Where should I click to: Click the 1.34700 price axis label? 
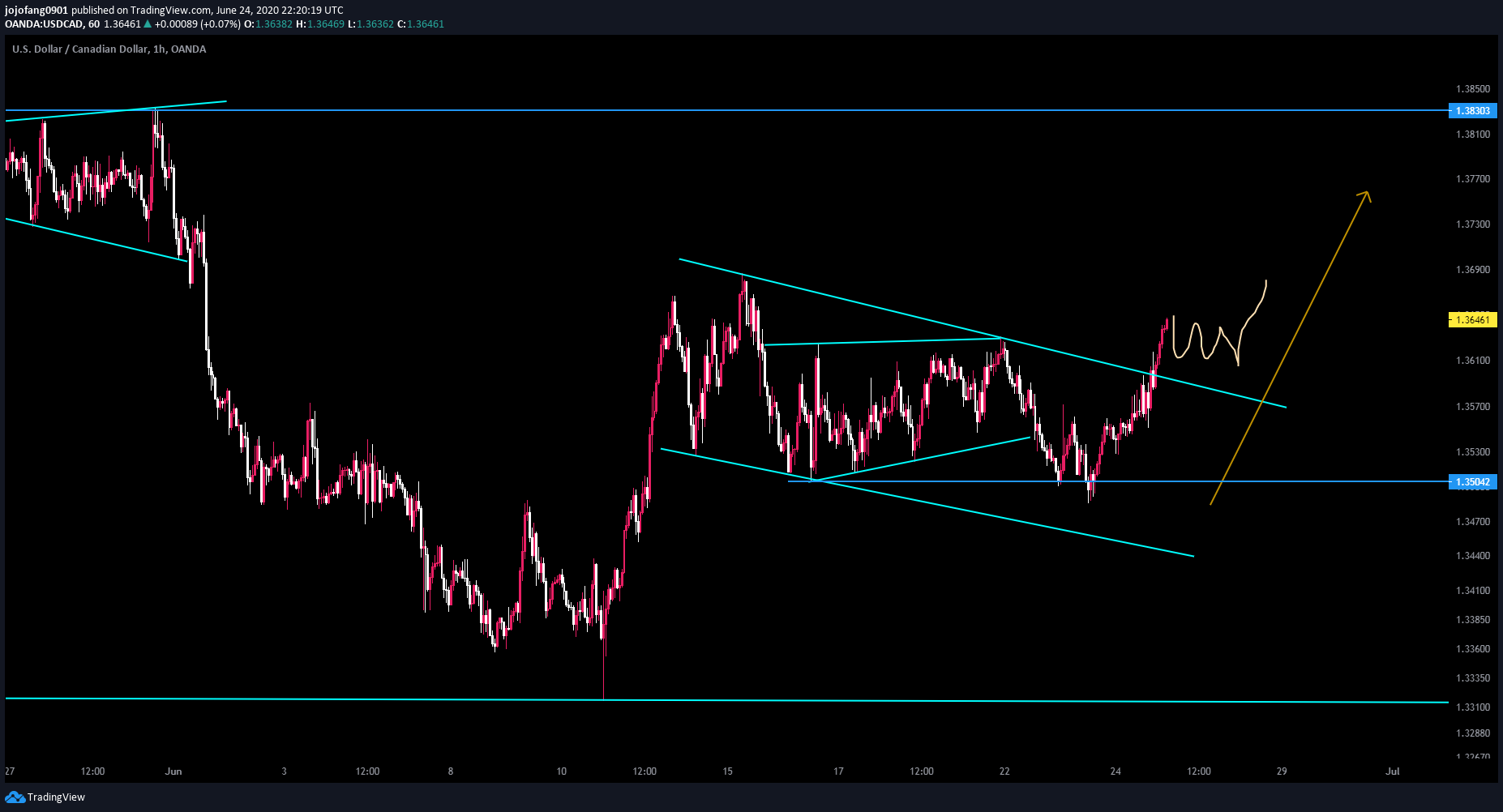[x=1472, y=522]
